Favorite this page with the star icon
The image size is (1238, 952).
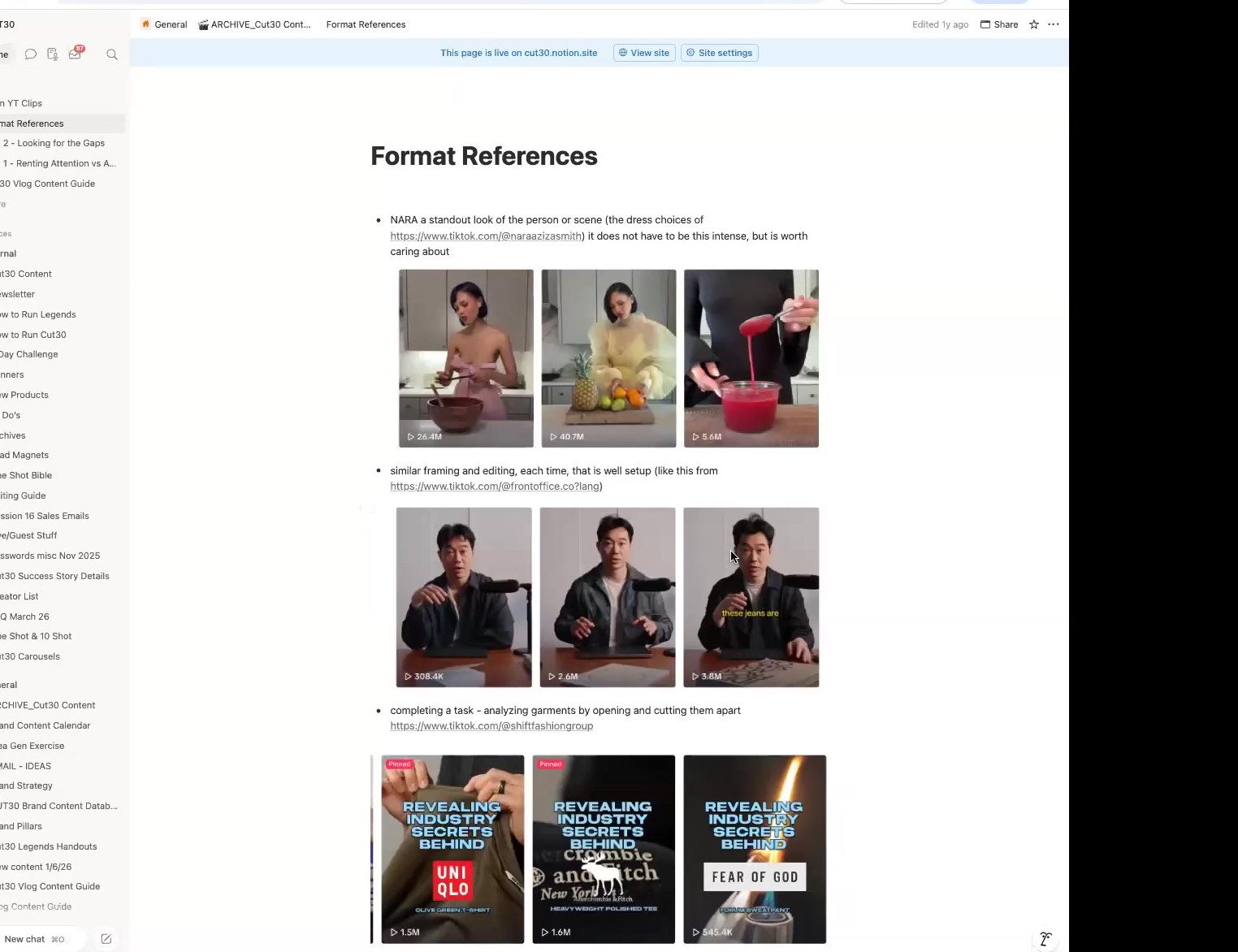[1034, 24]
